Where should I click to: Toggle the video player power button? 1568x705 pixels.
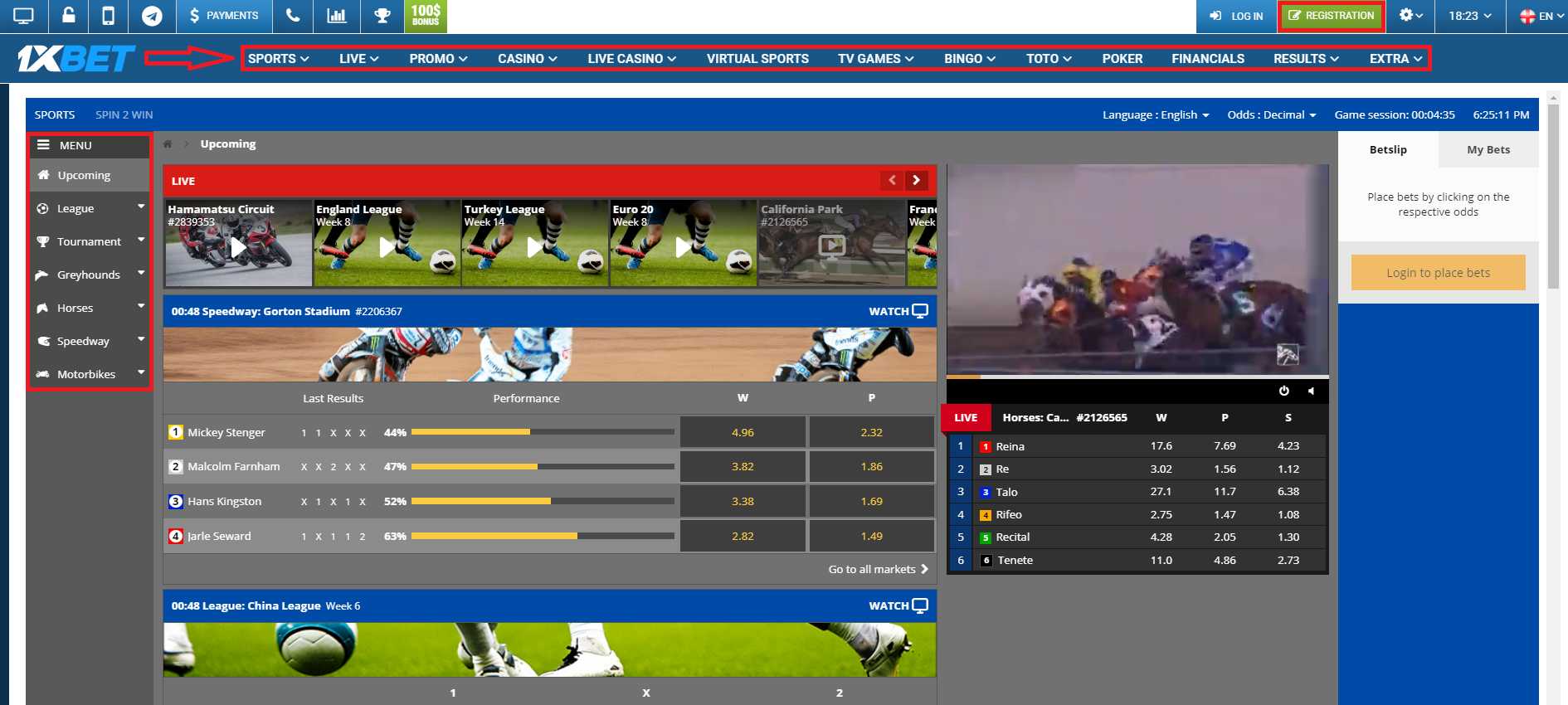(x=1284, y=391)
